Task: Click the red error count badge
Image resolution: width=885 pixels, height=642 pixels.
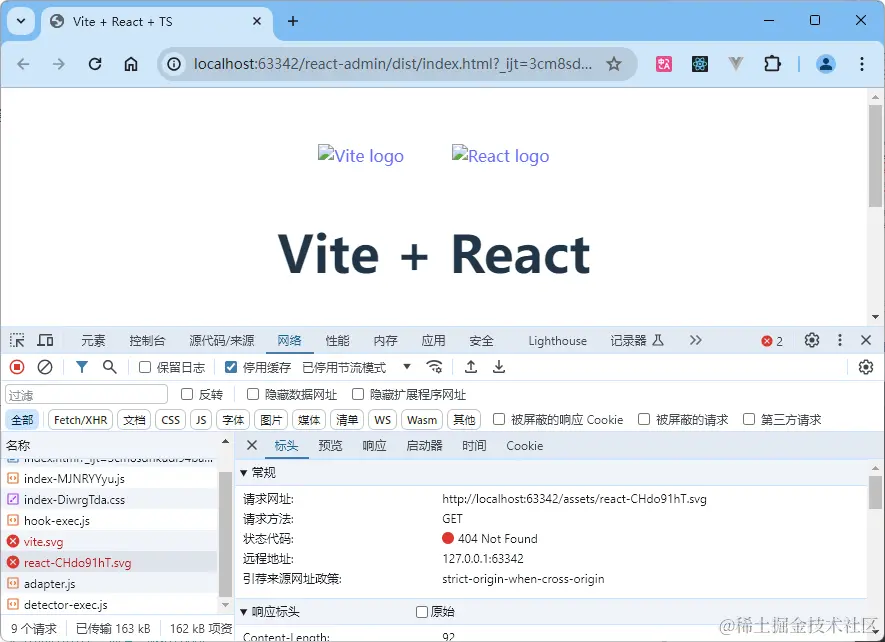Action: [772, 341]
